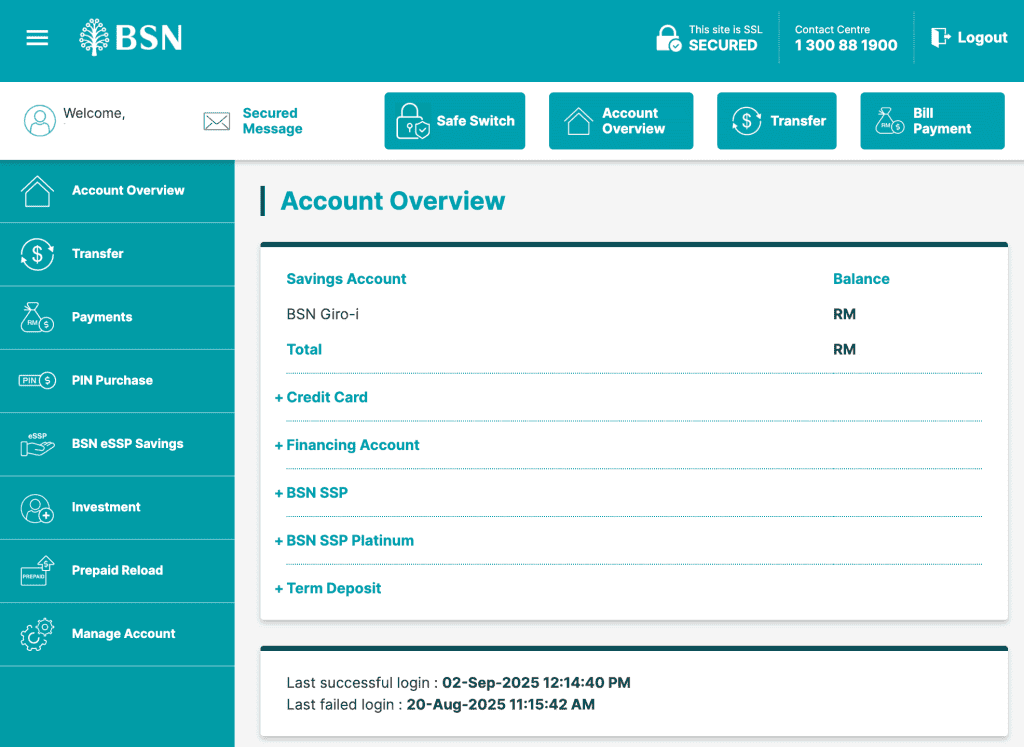The image size is (1024, 747).
Task: Click the top Account Overview button label
Action: (633, 121)
